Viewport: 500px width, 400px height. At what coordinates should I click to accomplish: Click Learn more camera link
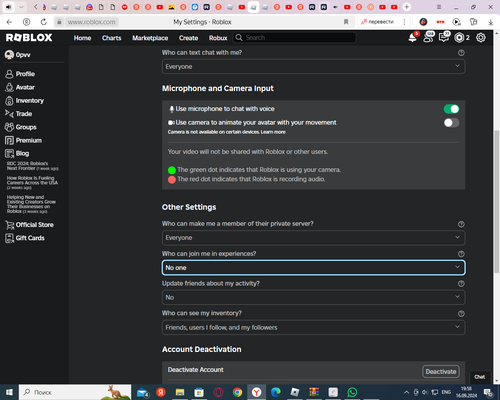point(273,132)
